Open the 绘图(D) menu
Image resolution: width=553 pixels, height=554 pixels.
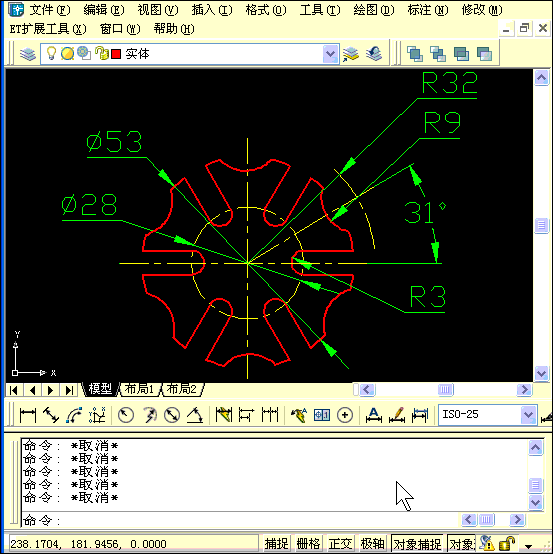373,10
